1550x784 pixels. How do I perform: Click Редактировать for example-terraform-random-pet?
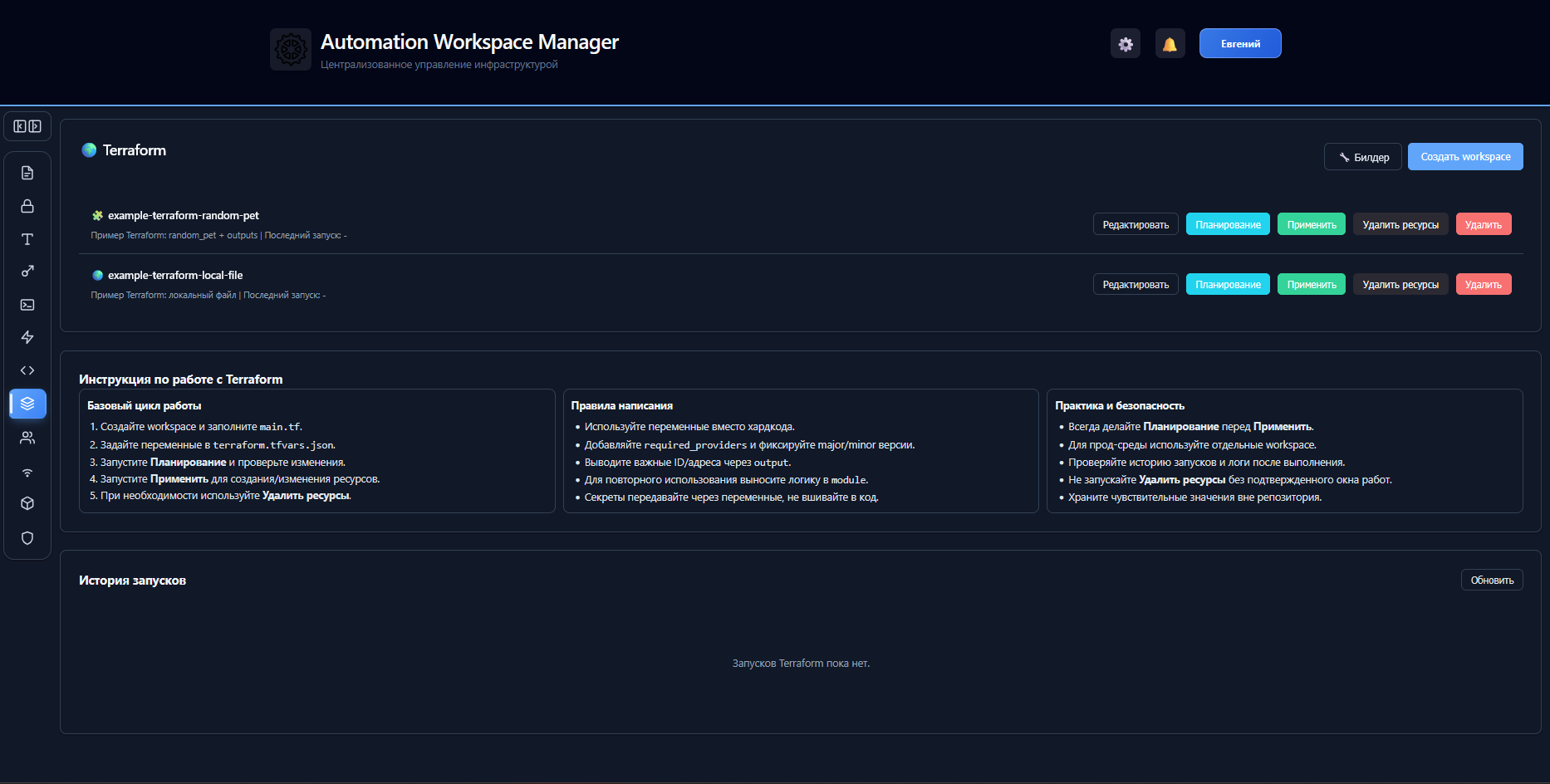(1136, 225)
